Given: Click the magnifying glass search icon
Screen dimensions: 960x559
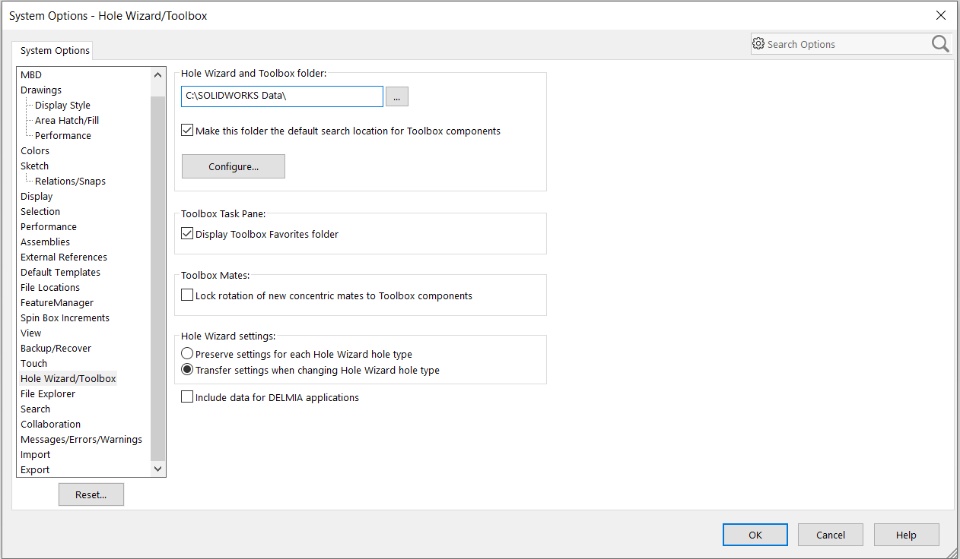Looking at the screenshot, I should point(940,43).
